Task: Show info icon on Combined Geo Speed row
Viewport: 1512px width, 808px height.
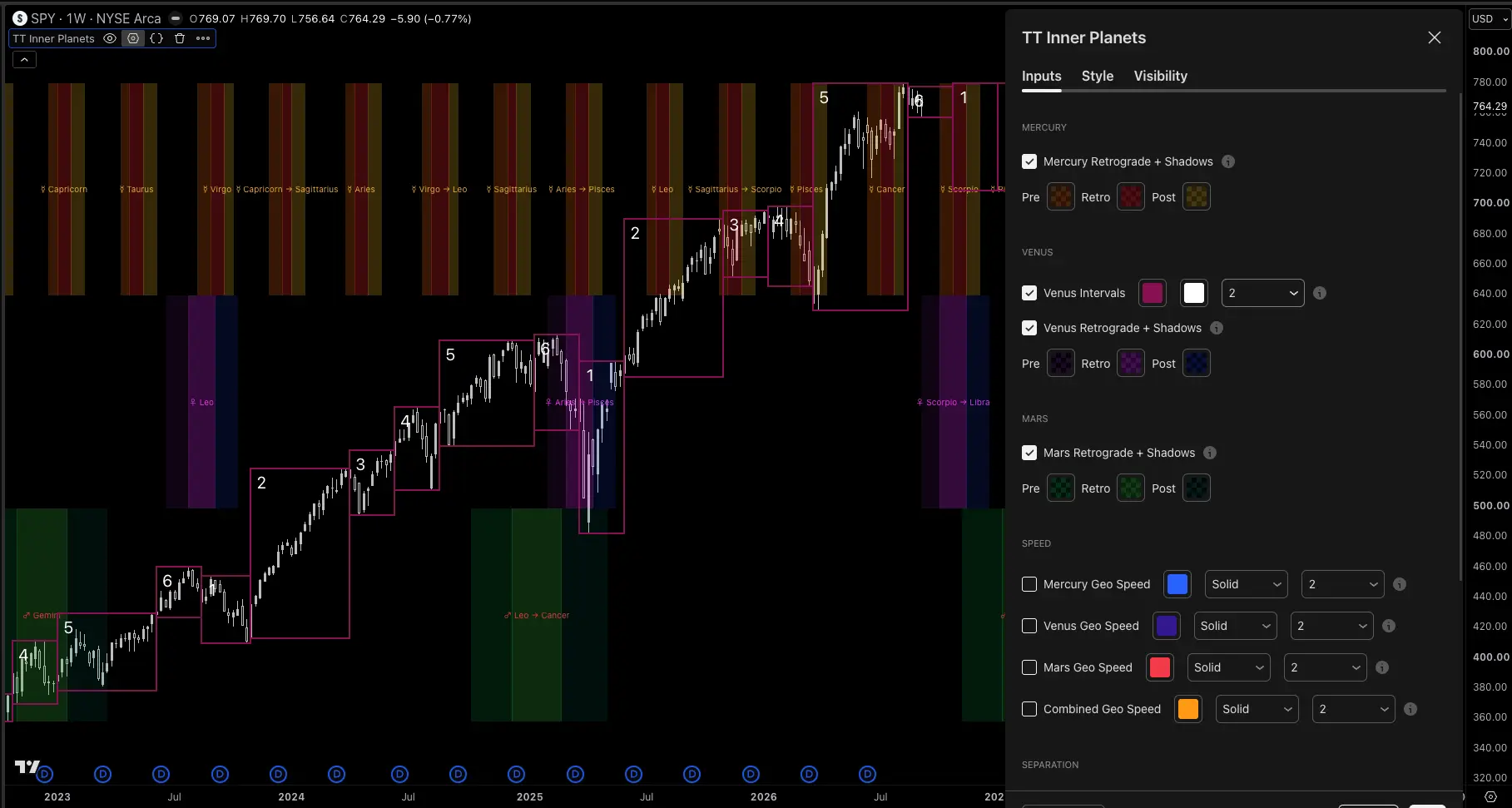Action: pos(1410,709)
